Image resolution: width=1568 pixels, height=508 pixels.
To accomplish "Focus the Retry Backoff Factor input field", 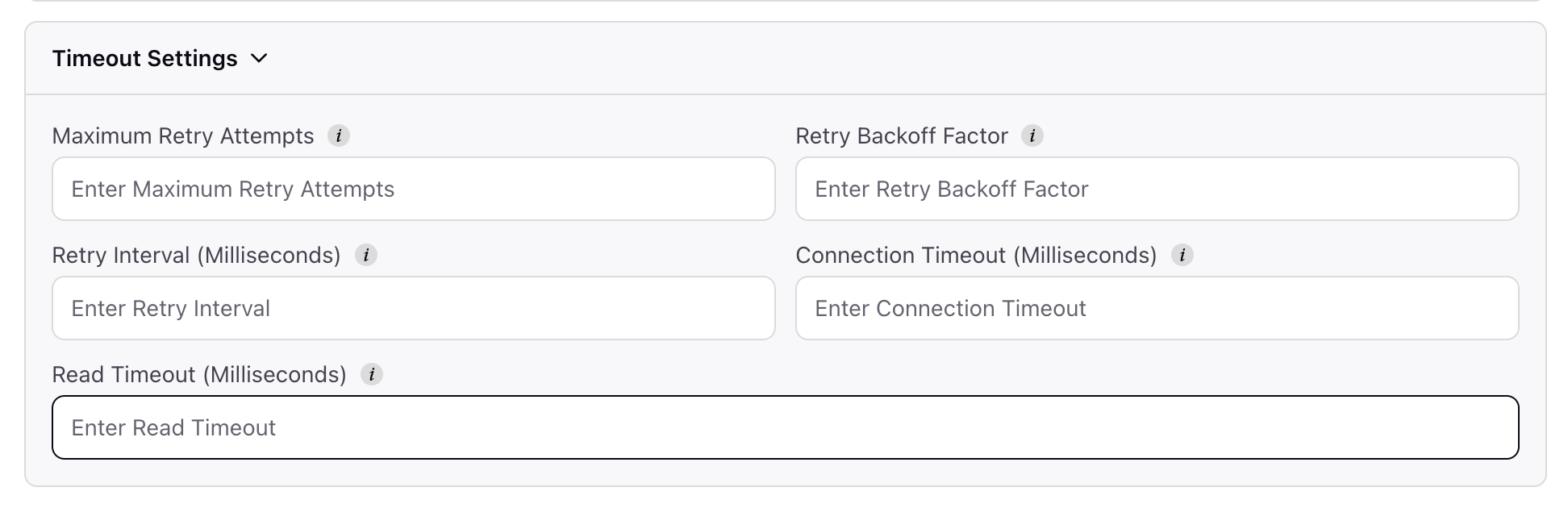I will pos(1157,189).
